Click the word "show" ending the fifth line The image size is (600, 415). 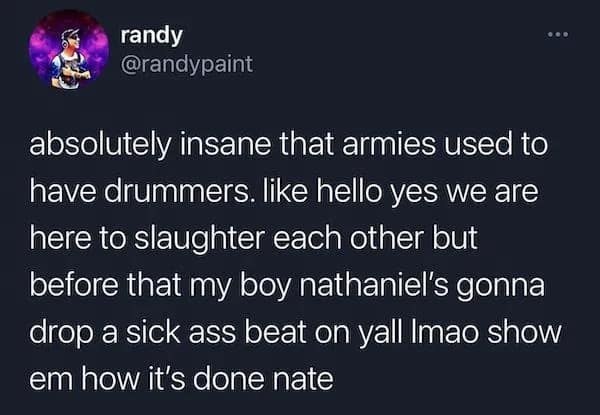[x=524, y=332]
